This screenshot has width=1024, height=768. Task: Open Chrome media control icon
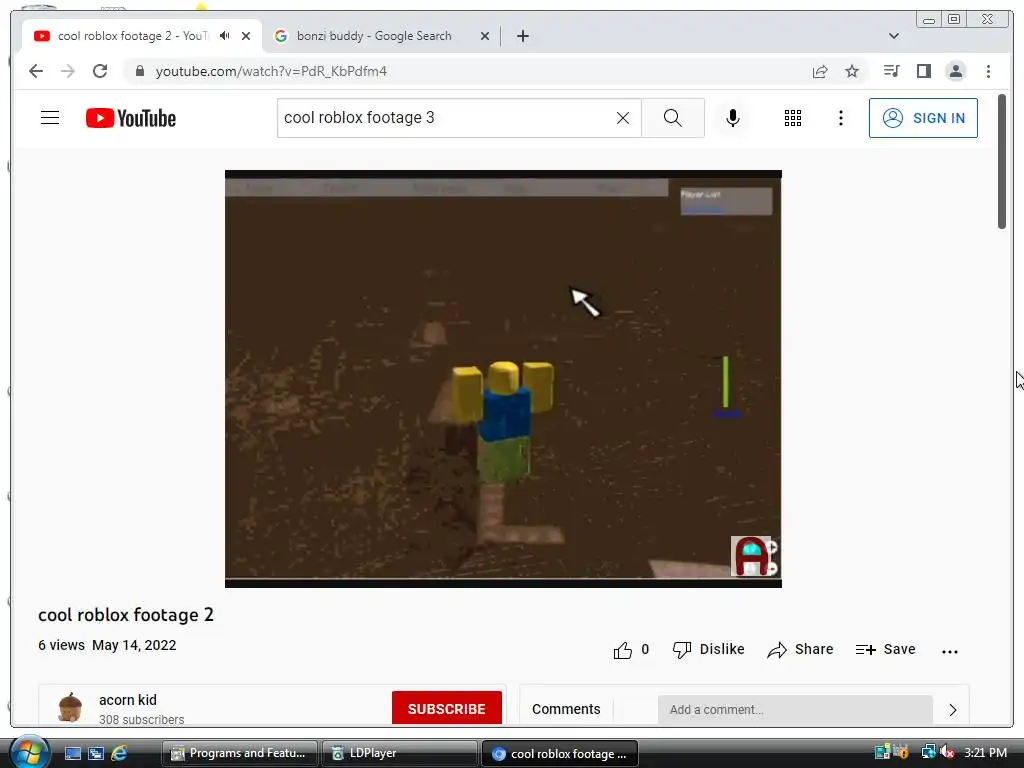891,71
